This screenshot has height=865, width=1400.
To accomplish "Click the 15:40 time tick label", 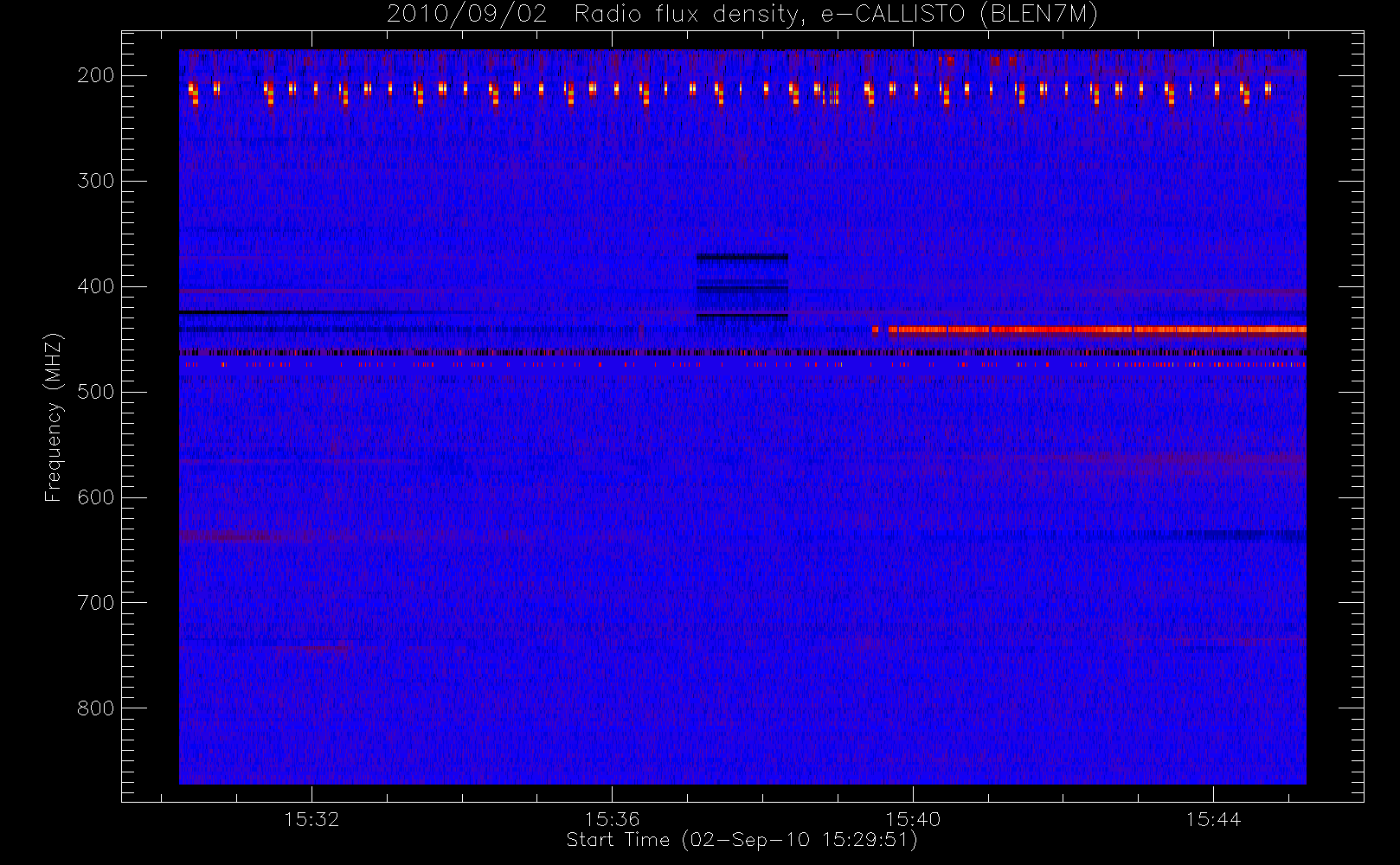I will [913, 819].
